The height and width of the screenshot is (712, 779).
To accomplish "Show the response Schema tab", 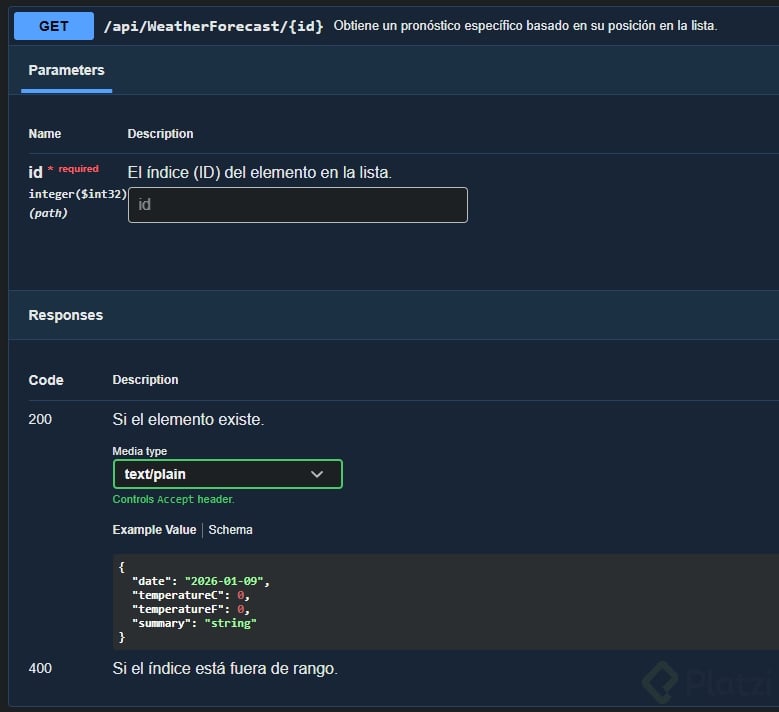I will (x=230, y=530).
